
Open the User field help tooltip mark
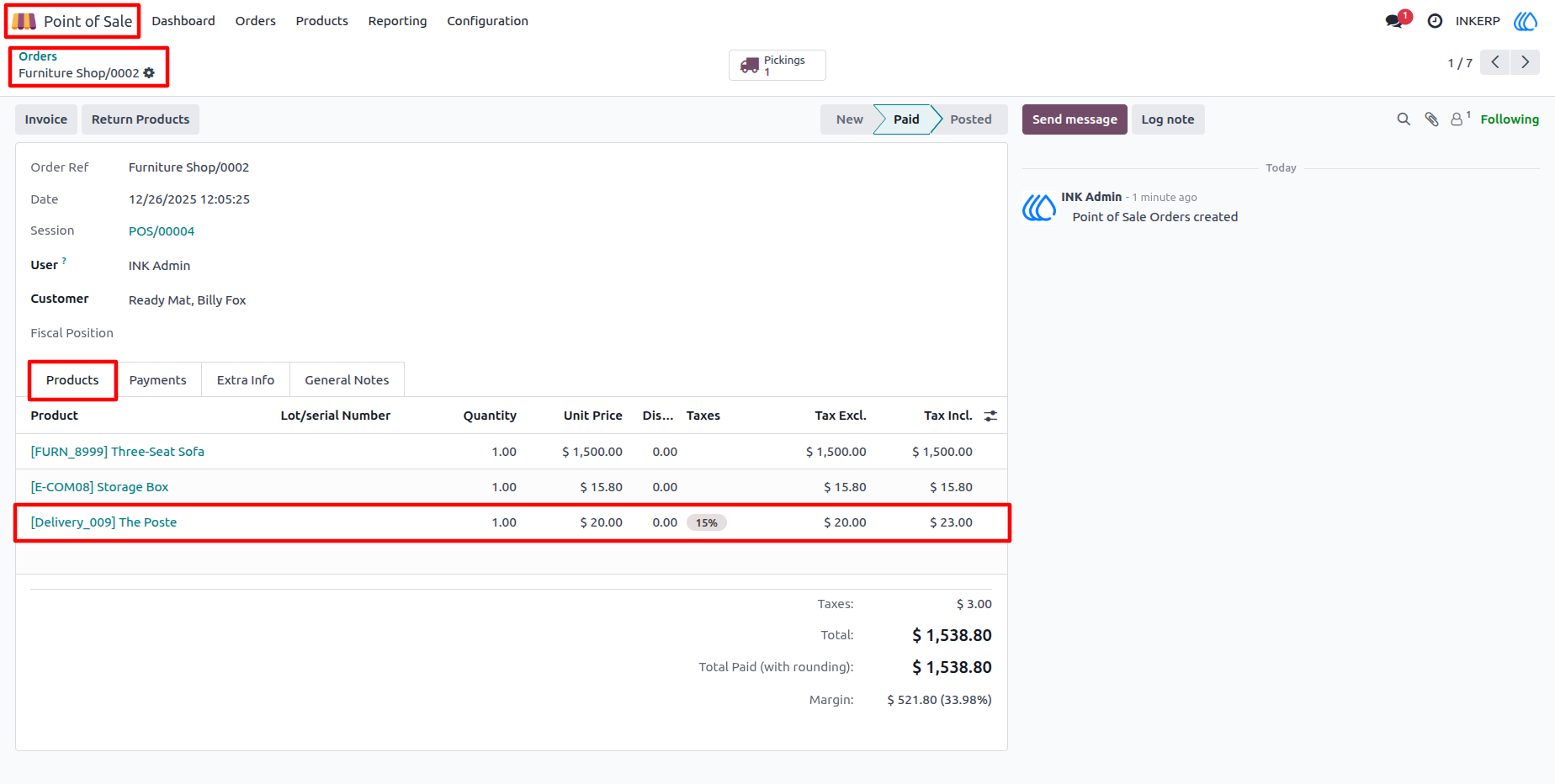[x=64, y=261]
